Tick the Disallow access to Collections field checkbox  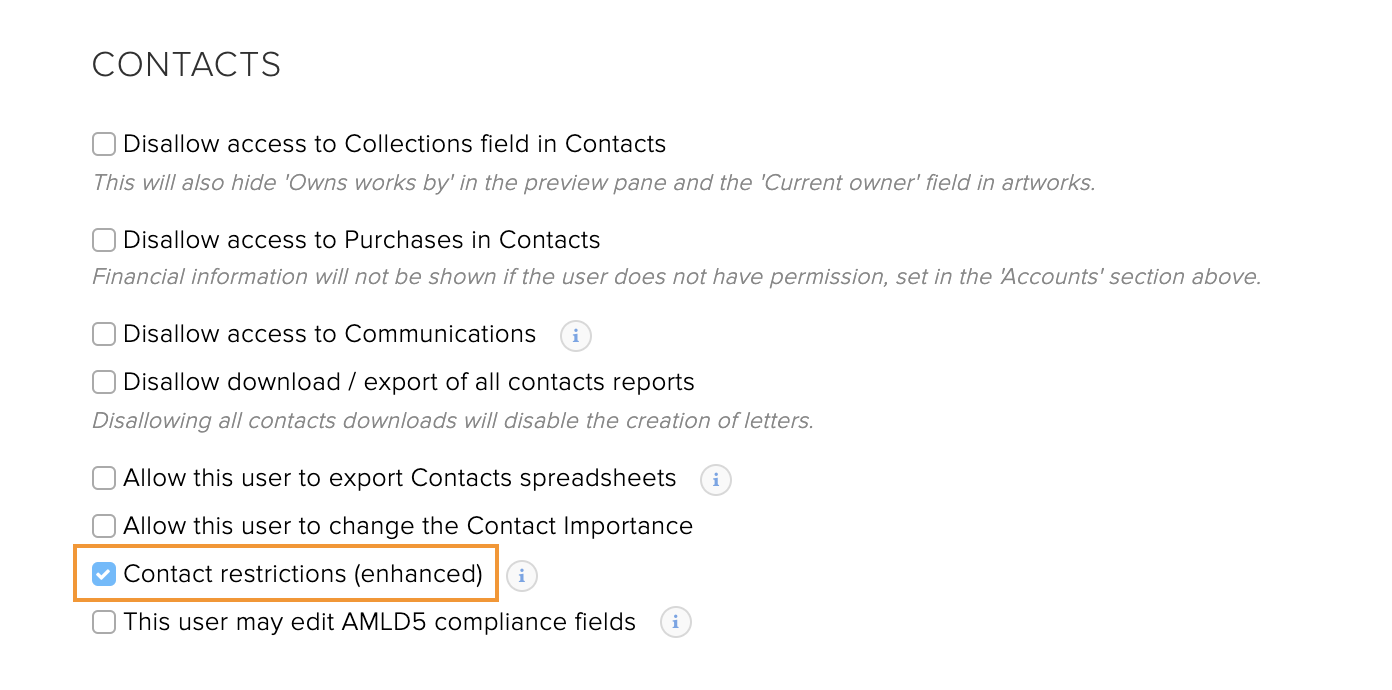click(104, 144)
